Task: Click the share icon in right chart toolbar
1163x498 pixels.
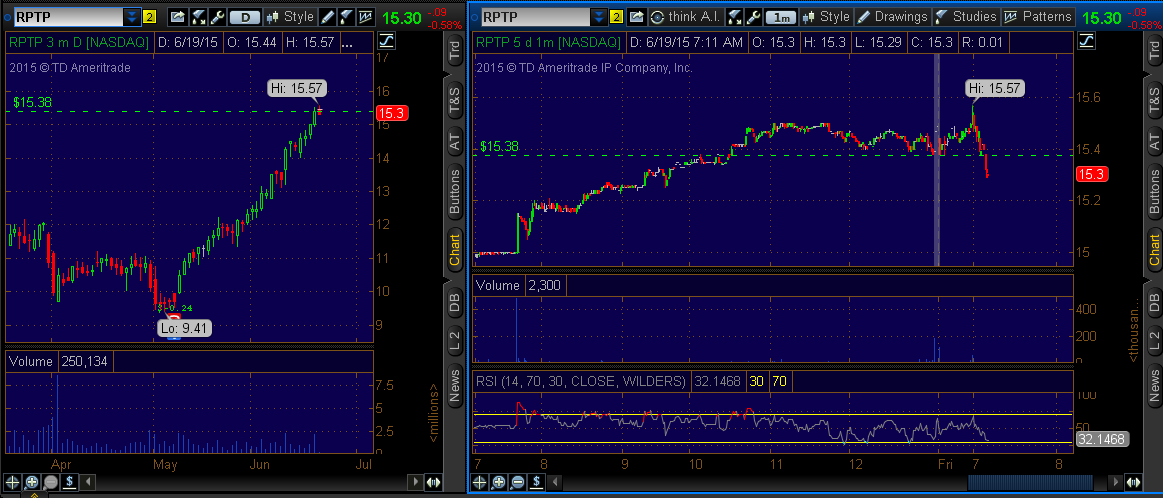Action: point(637,16)
